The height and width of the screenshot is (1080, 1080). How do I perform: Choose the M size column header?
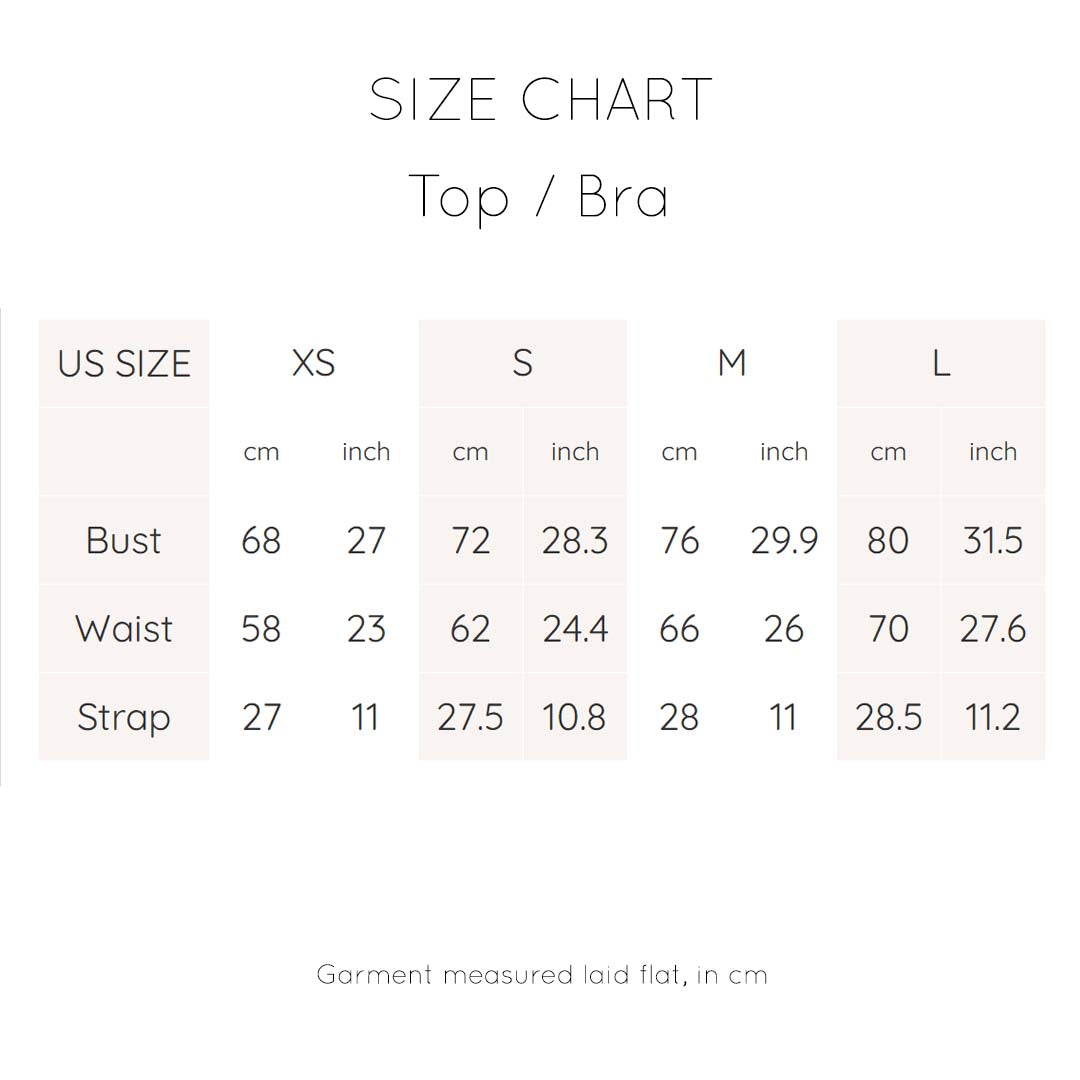click(x=732, y=363)
